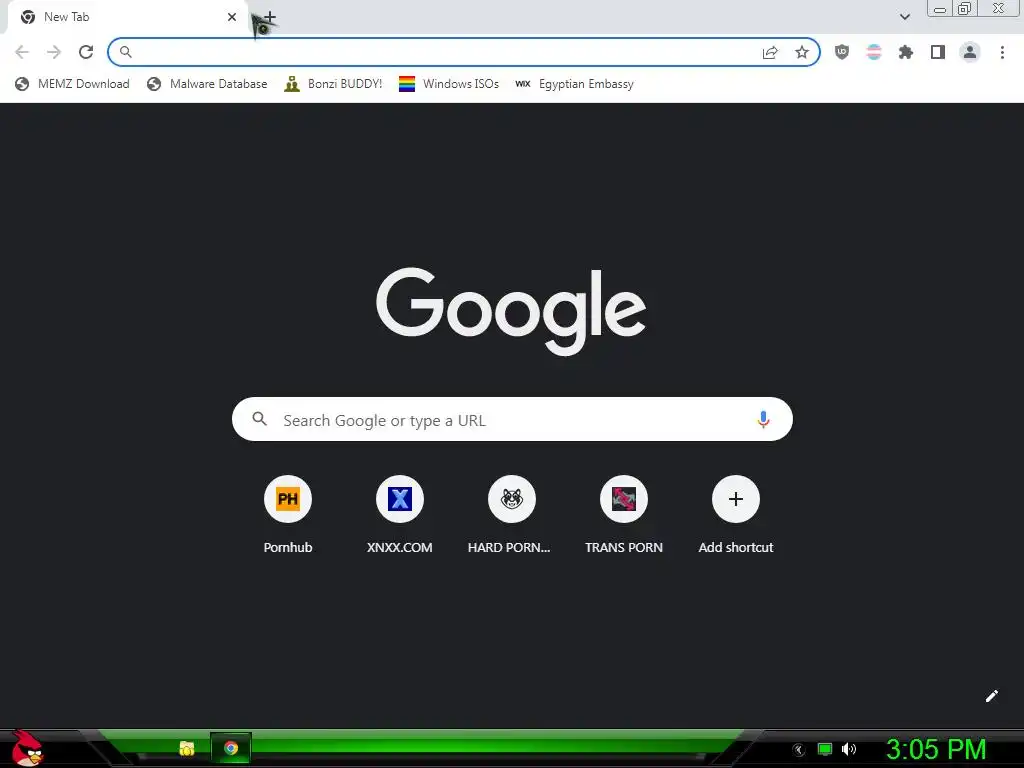
Task: Open the shortcut tile with the raccoon icon
Action: (x=512, y=516)
